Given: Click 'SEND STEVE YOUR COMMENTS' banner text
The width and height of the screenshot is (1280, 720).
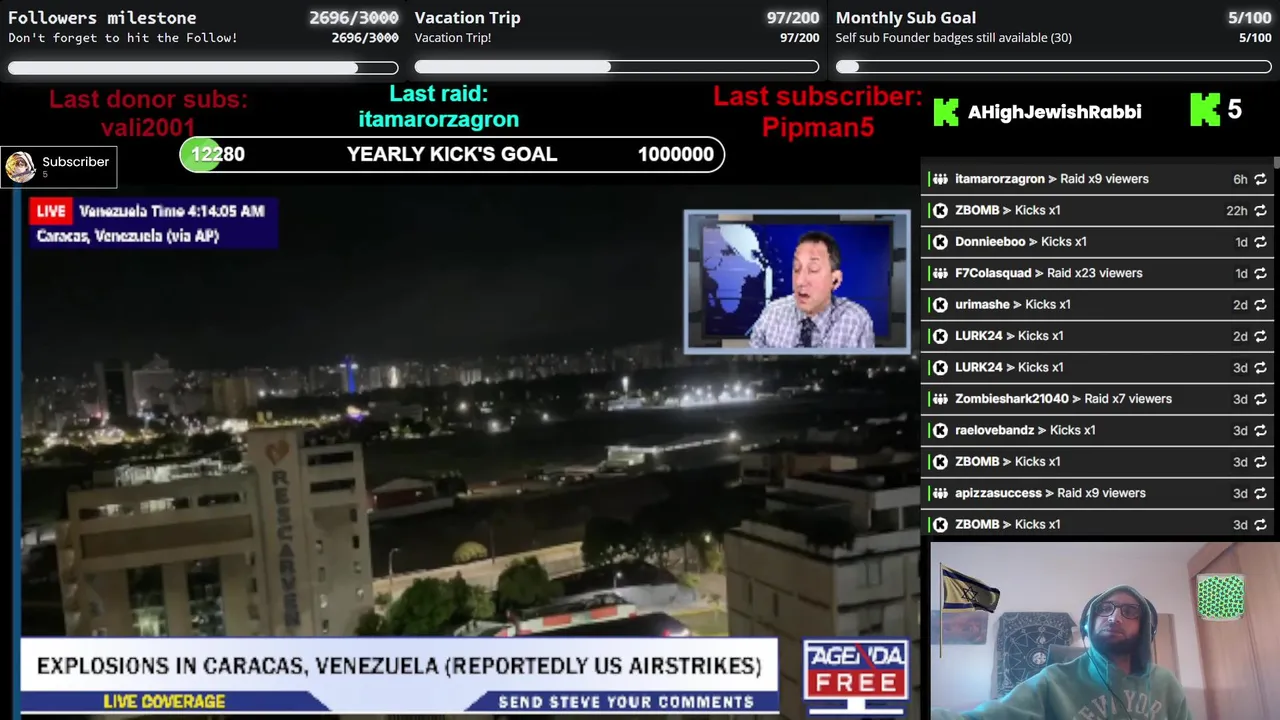Looking at the screenshot, I should (x=626, y=702).
